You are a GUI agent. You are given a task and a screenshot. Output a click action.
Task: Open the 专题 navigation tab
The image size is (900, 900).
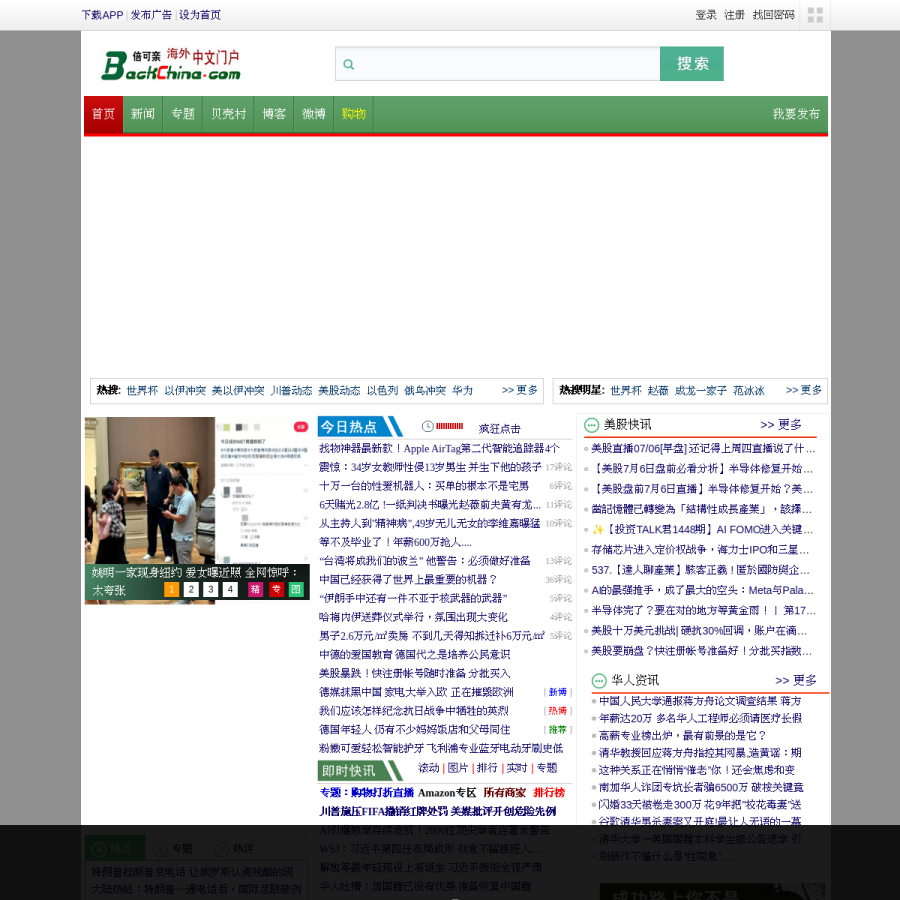point(183,114)
